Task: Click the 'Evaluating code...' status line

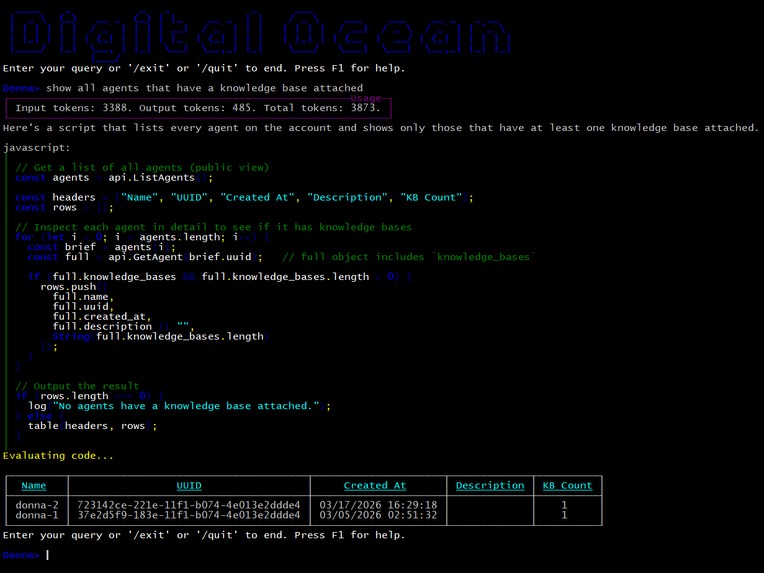Action: click(x=58, y=456)
